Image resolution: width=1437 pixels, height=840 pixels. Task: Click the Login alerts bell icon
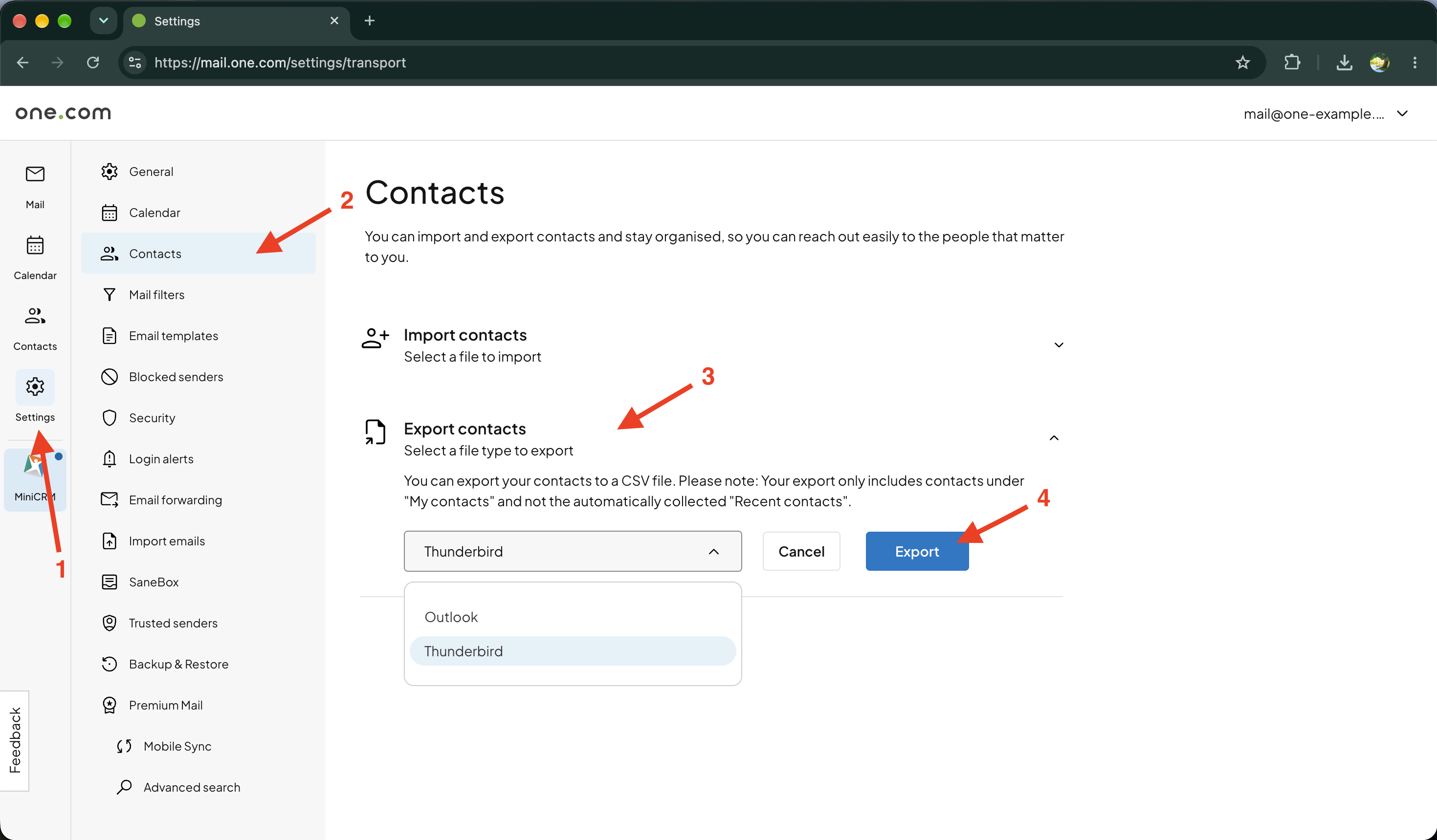click(x=109, y=459)
